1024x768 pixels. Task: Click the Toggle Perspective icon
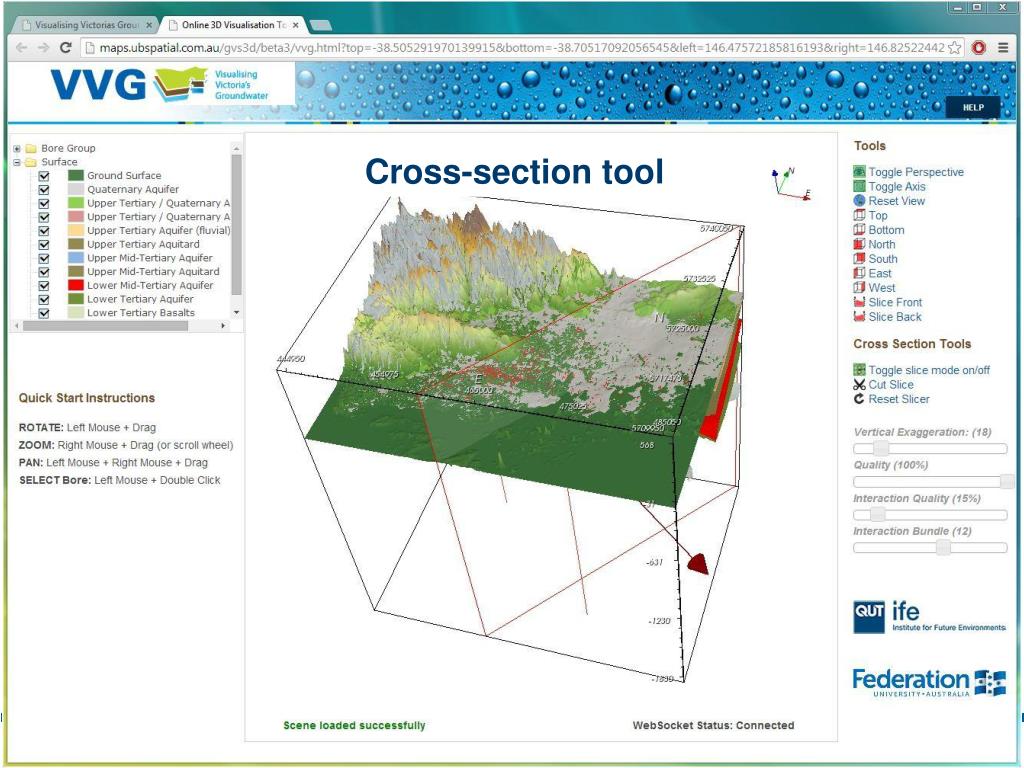click(859, 172)
